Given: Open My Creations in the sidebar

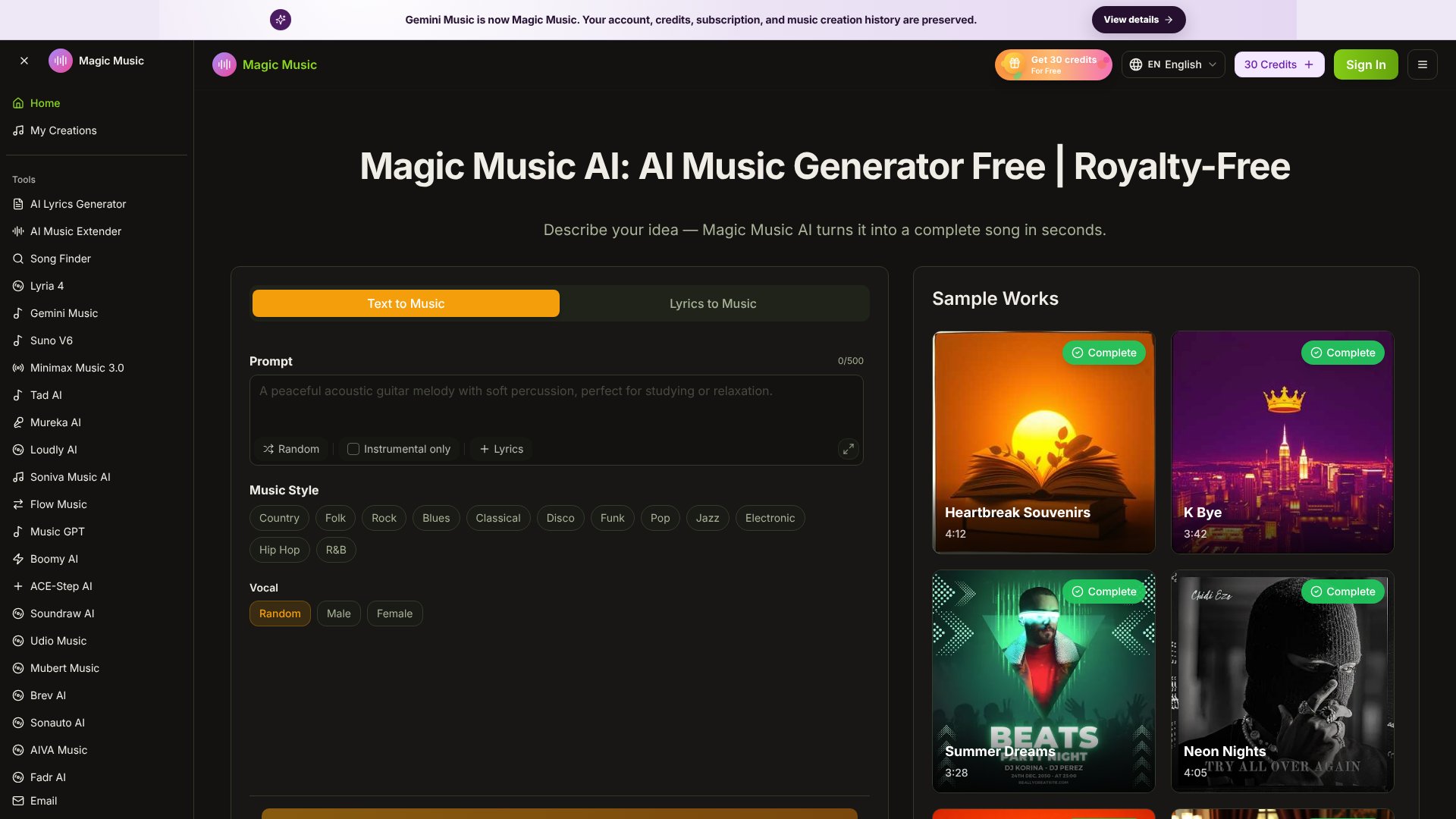Looking at the screenshot, I should pos(96,130).
